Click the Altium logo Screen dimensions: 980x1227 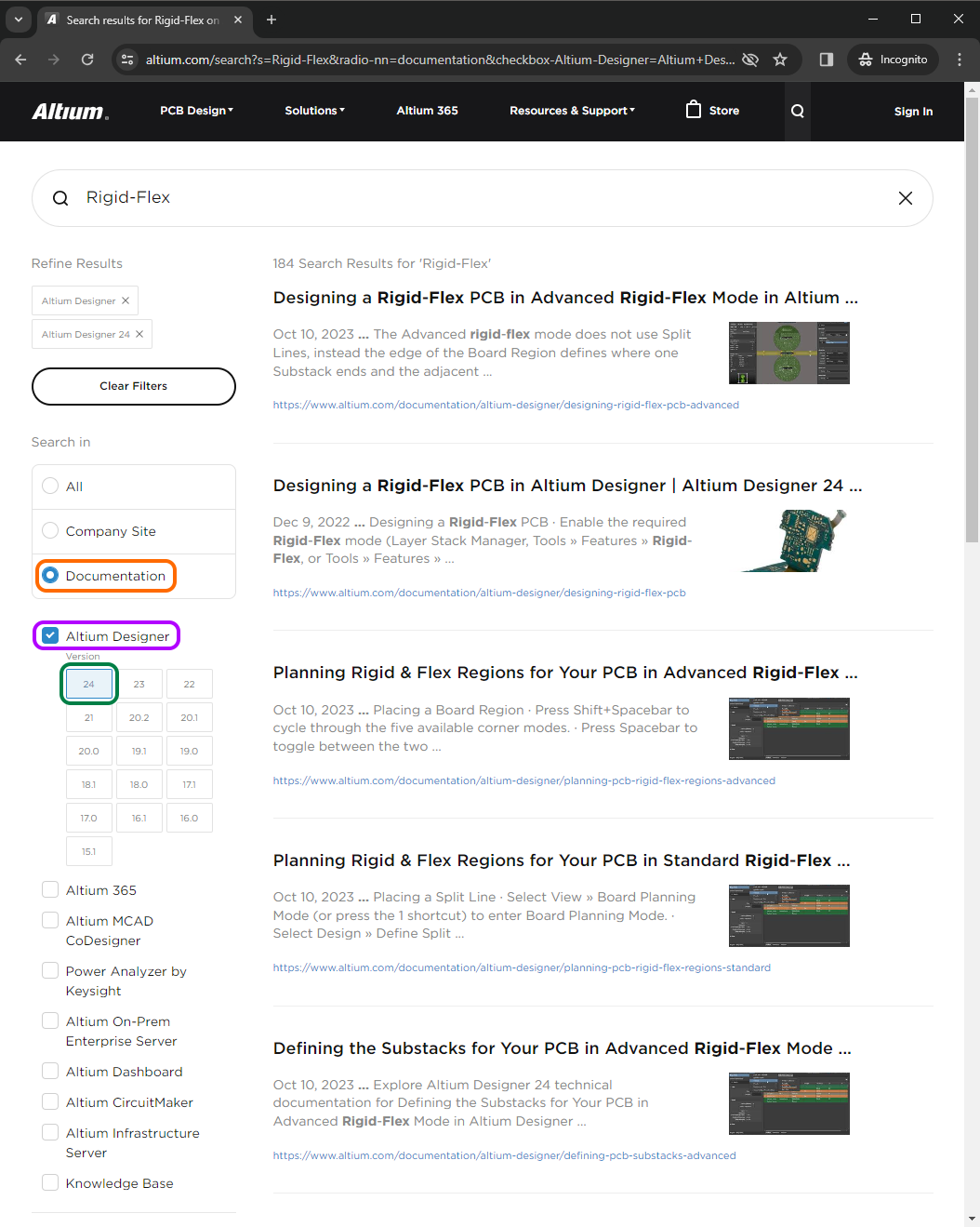(x=71, y=112)
